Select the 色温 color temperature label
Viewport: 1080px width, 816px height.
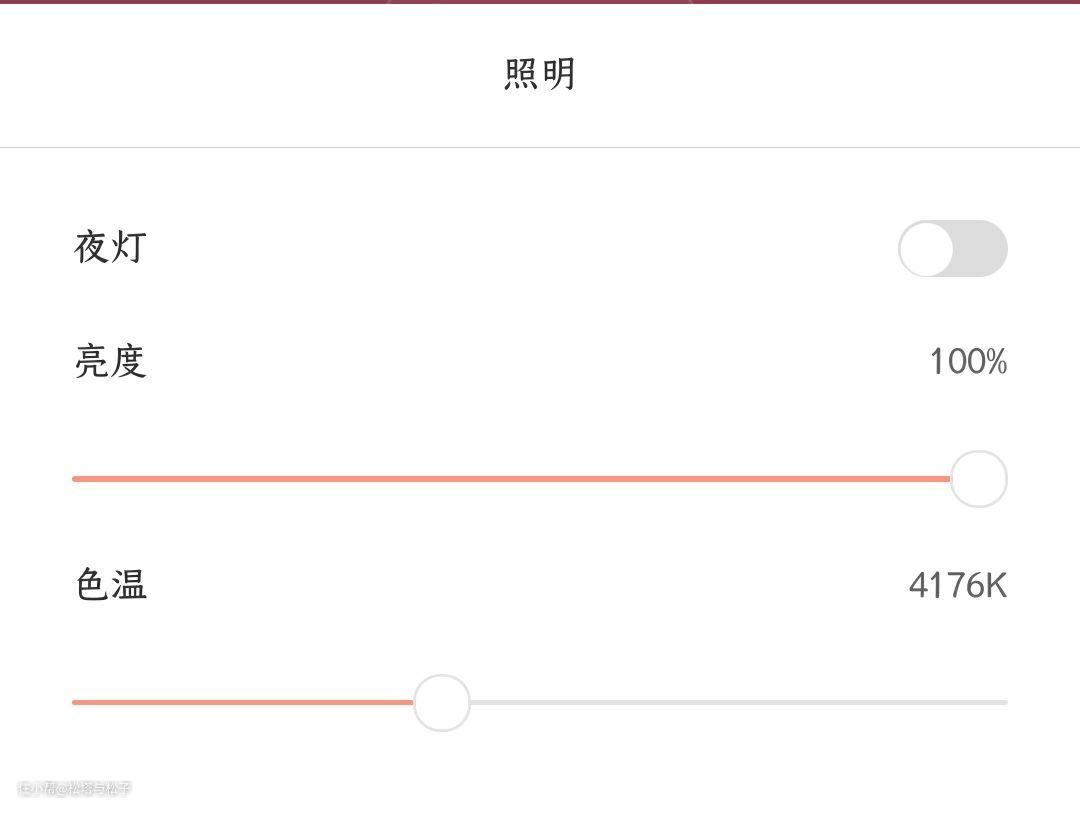[111, 584]
